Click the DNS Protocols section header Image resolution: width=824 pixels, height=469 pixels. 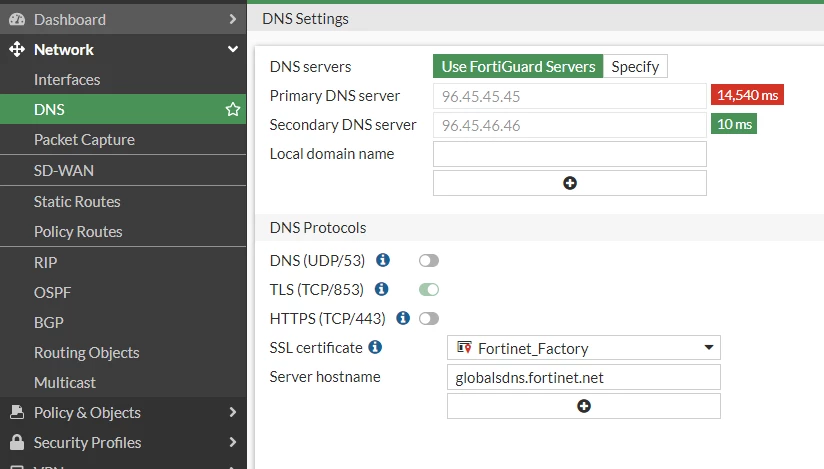click(318, 227)
